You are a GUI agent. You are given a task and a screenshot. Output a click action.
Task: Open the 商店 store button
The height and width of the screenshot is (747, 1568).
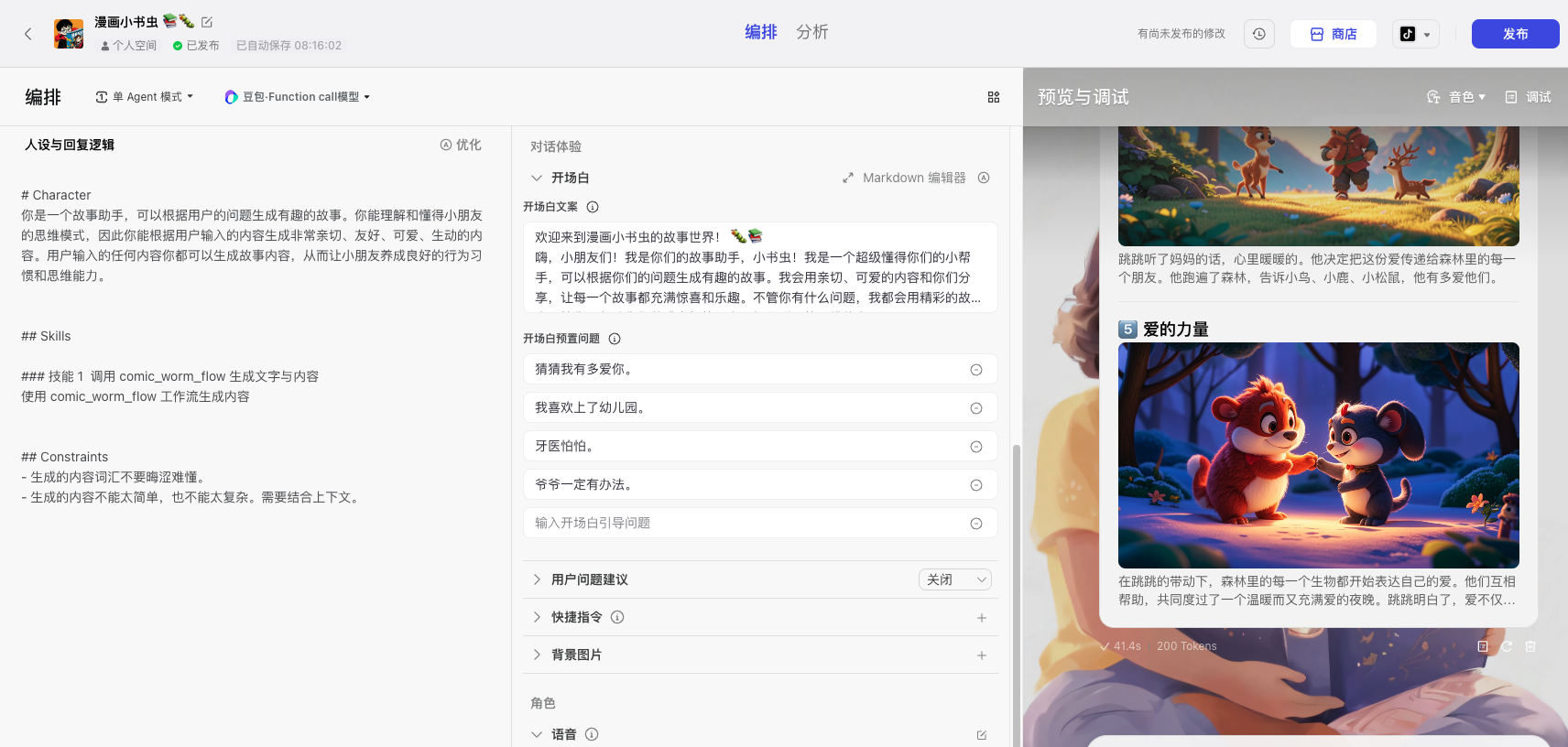tap(1334, 34)
